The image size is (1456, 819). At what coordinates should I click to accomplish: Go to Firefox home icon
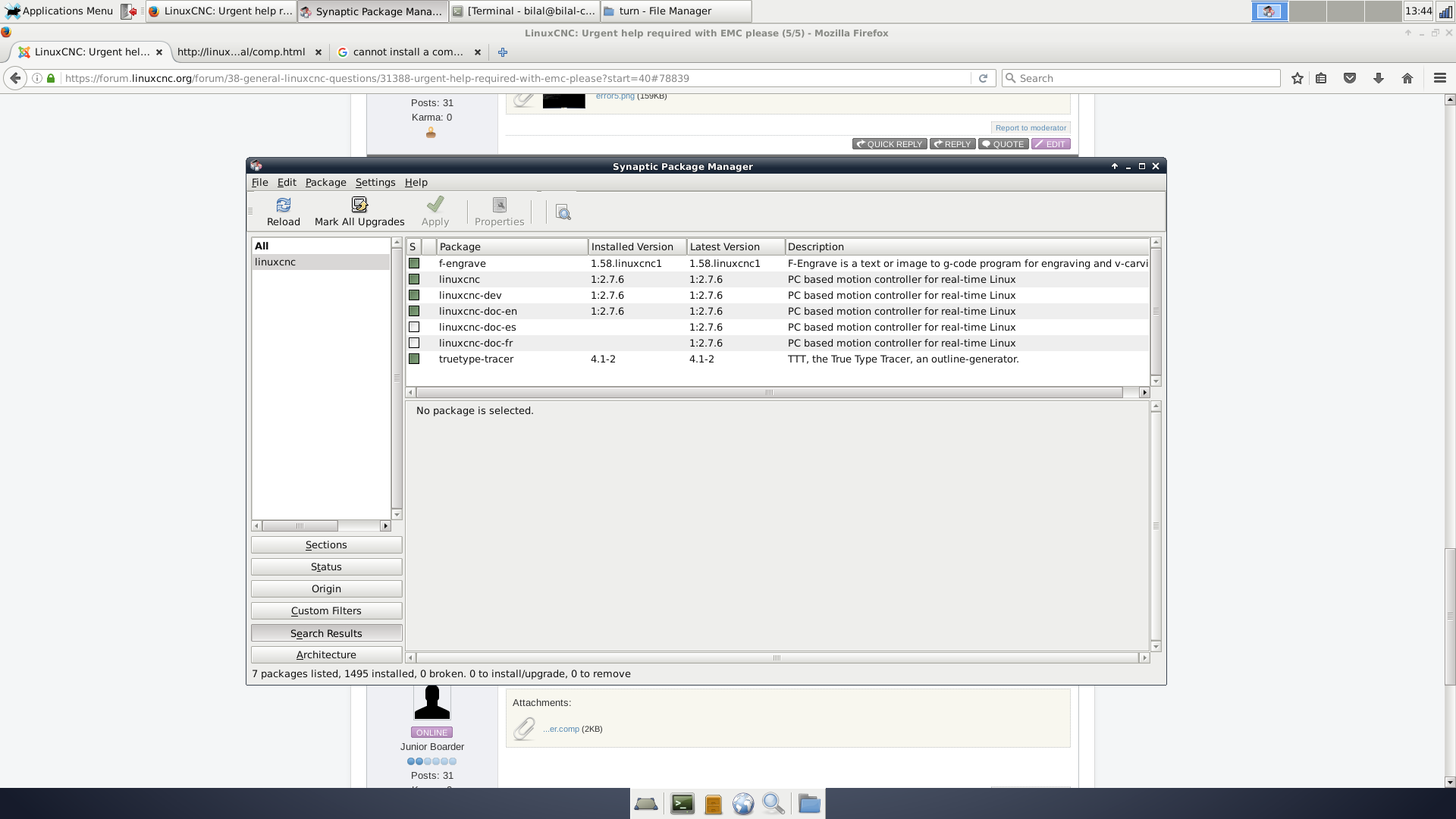pyautogui.click(x=1407, y=78)
